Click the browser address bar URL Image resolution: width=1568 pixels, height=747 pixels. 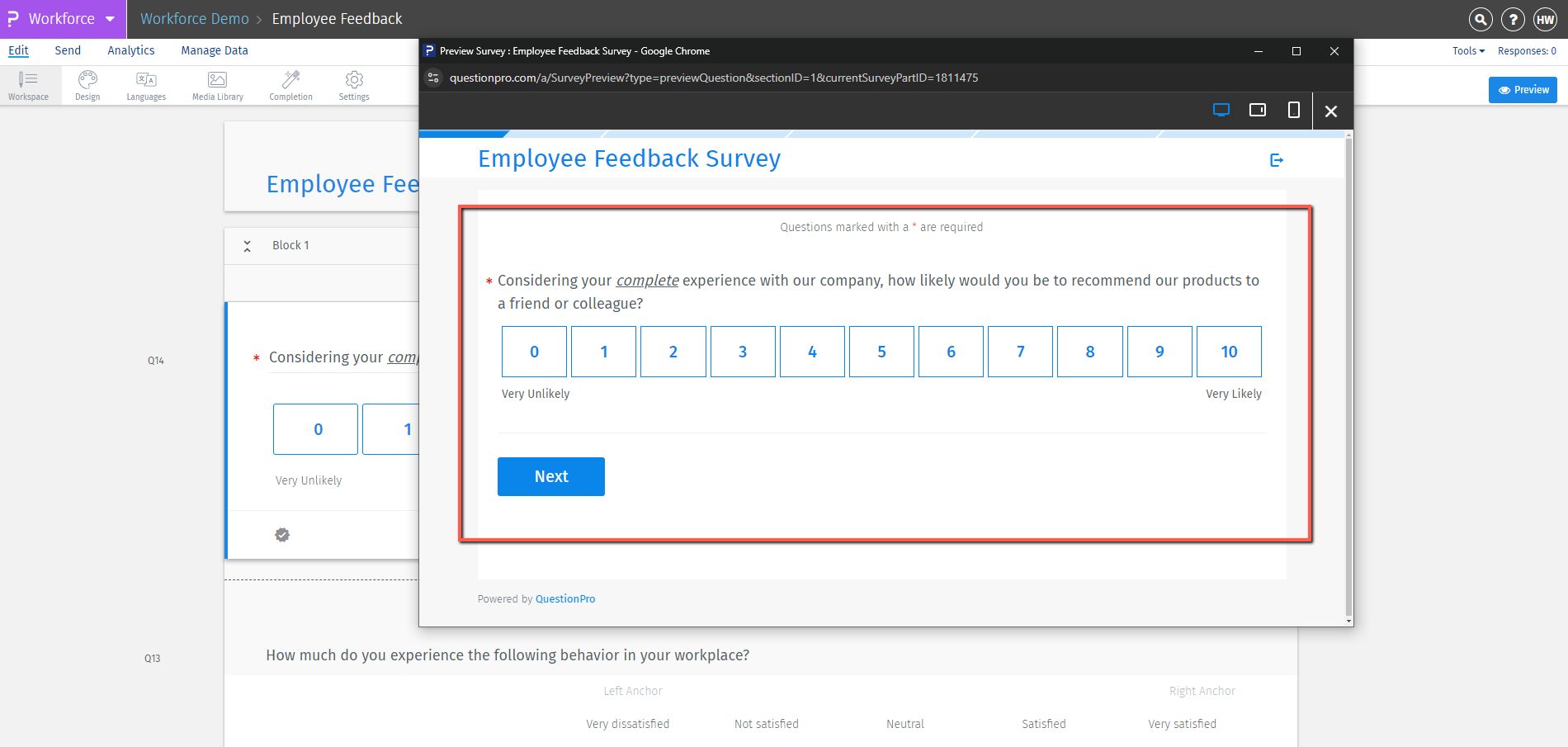click(713, 78)
